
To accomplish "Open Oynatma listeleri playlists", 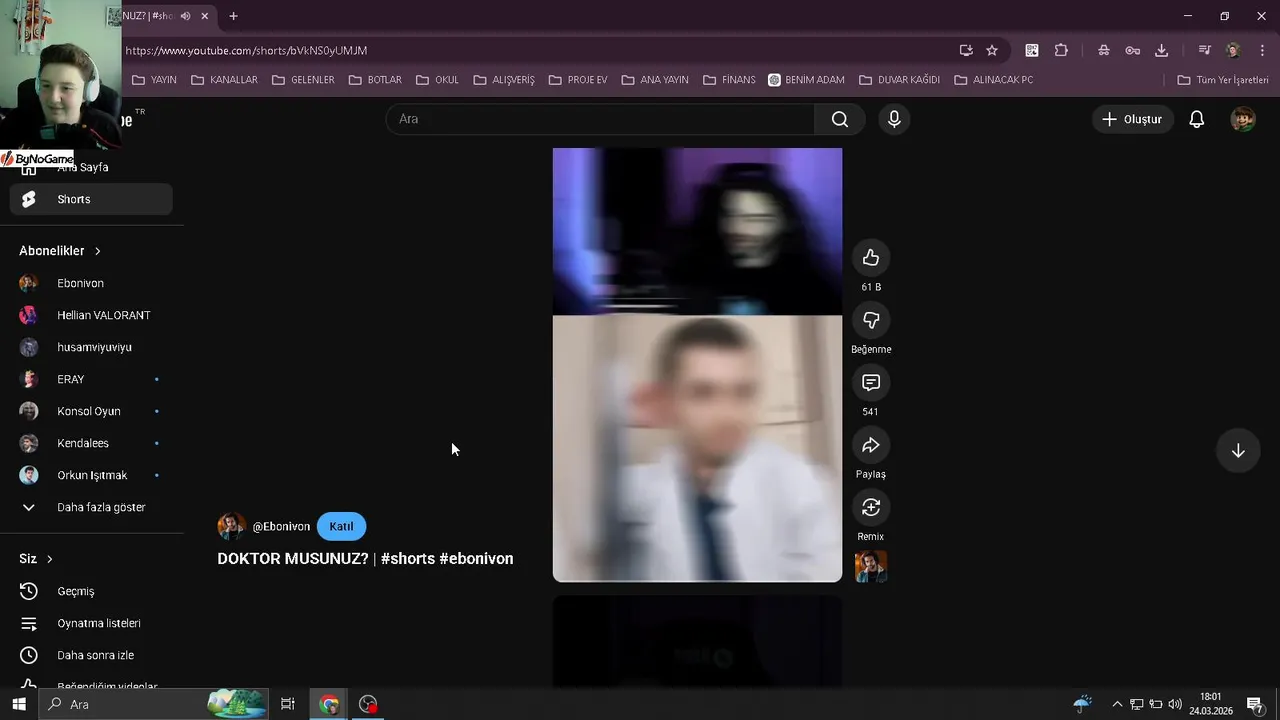I will (x=91, y=623).
